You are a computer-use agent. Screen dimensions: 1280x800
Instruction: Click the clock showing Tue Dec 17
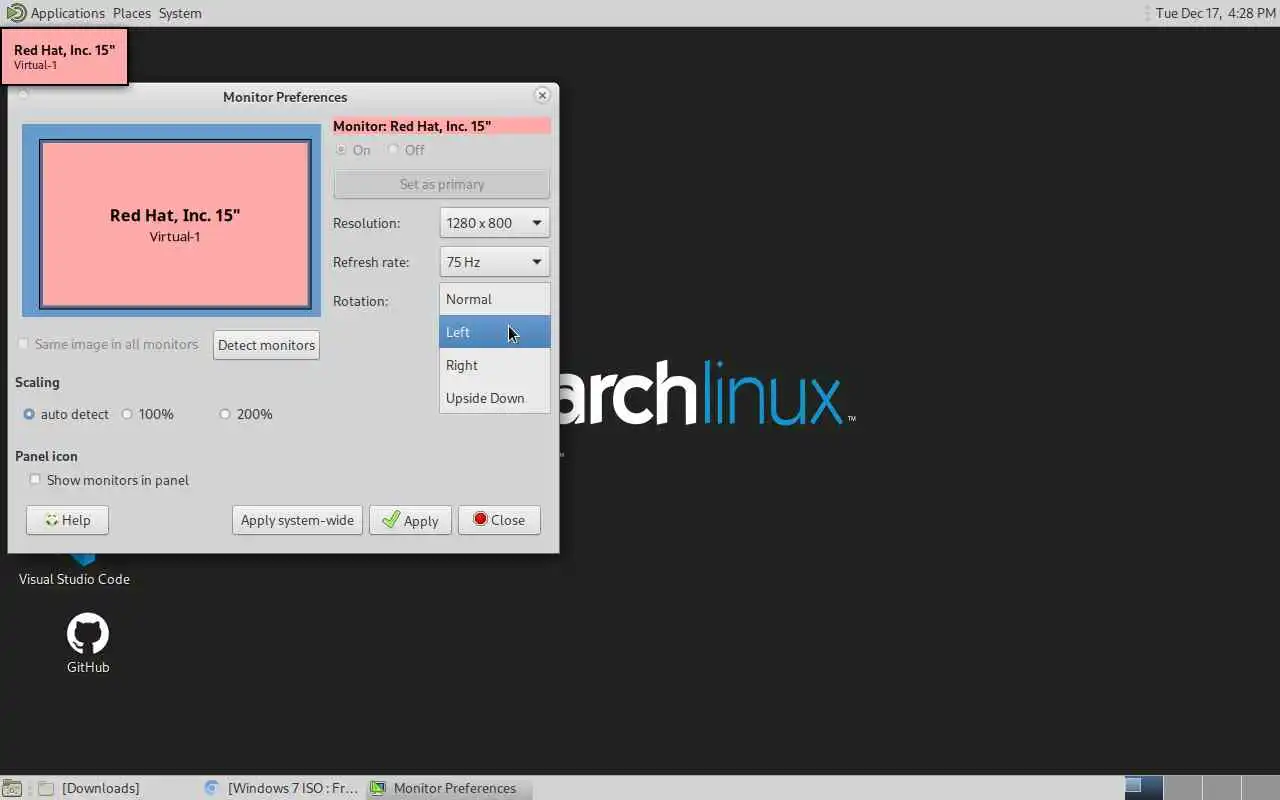pyautogui.click(x=1215, y=13)
